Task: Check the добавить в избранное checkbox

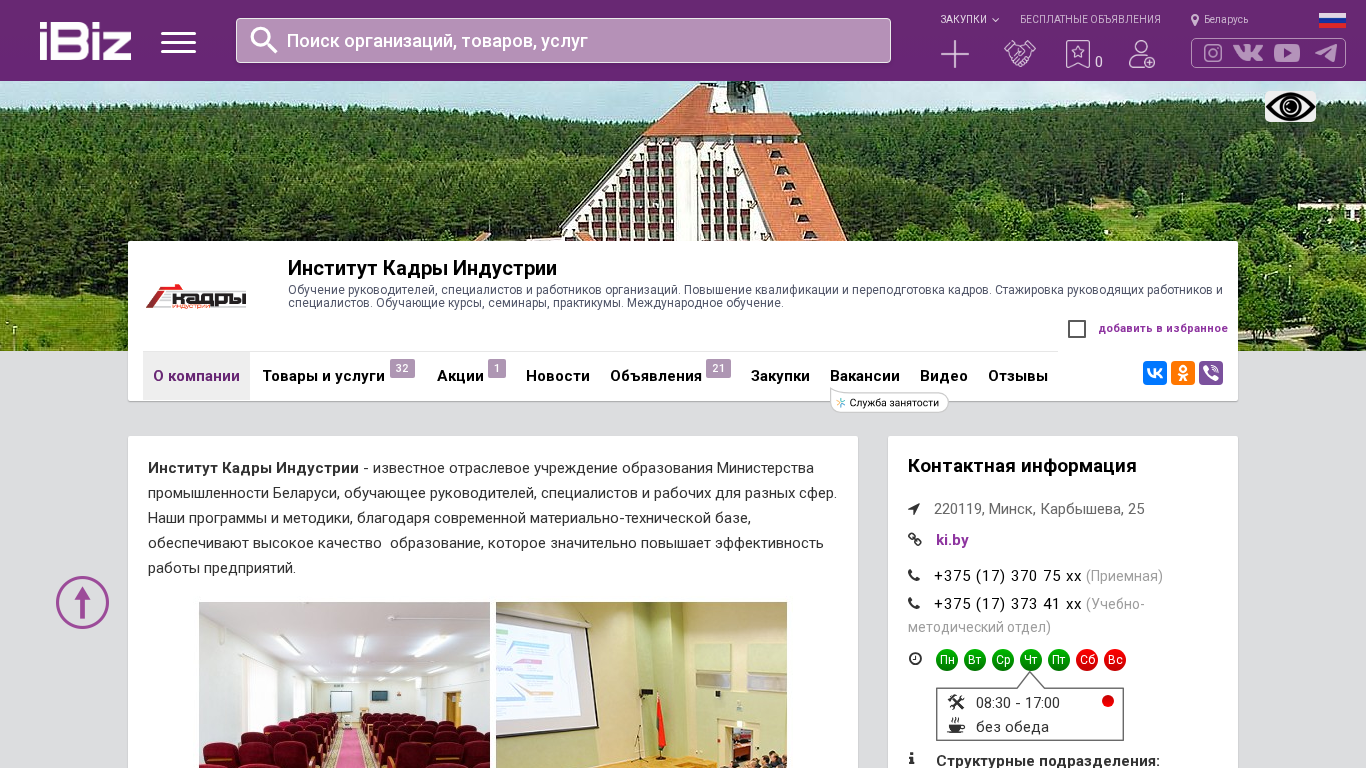Action: tap(1077, 329)
